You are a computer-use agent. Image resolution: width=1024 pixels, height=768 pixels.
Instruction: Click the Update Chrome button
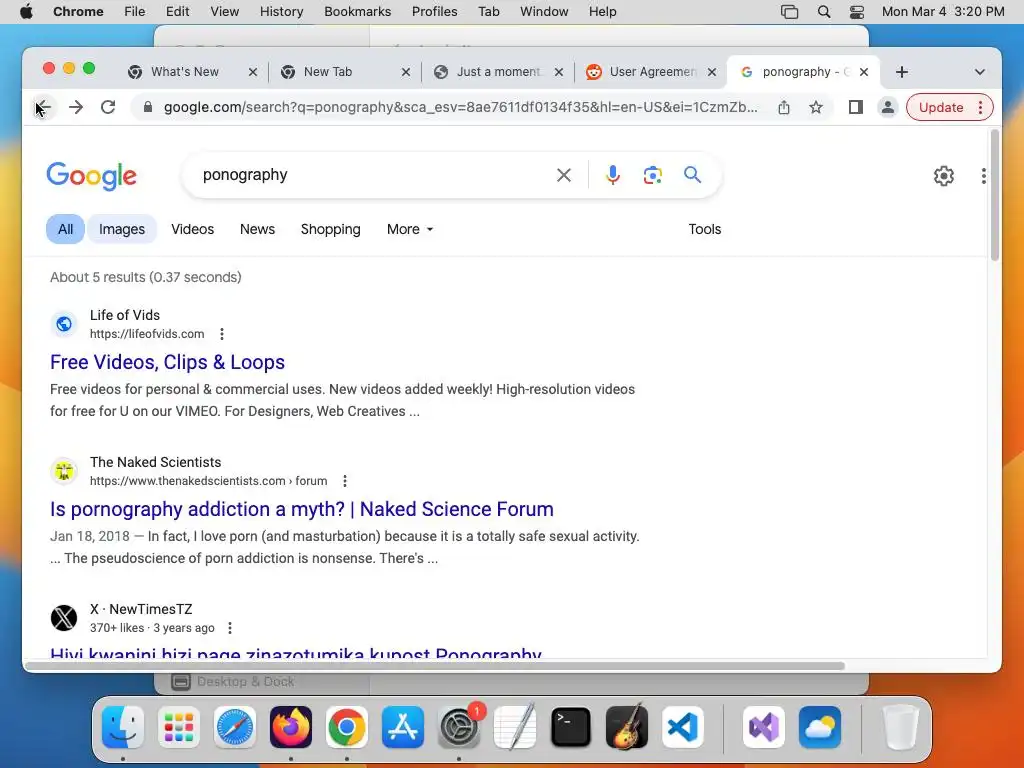tap(941, 107)
